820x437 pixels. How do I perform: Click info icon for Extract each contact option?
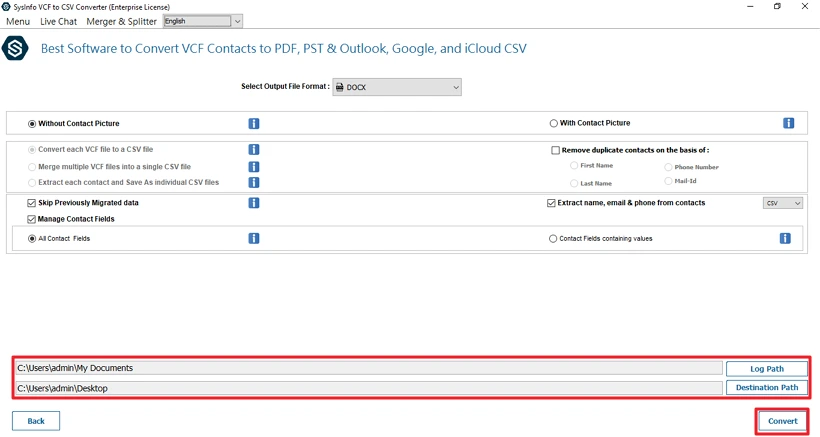coord(254,183)
